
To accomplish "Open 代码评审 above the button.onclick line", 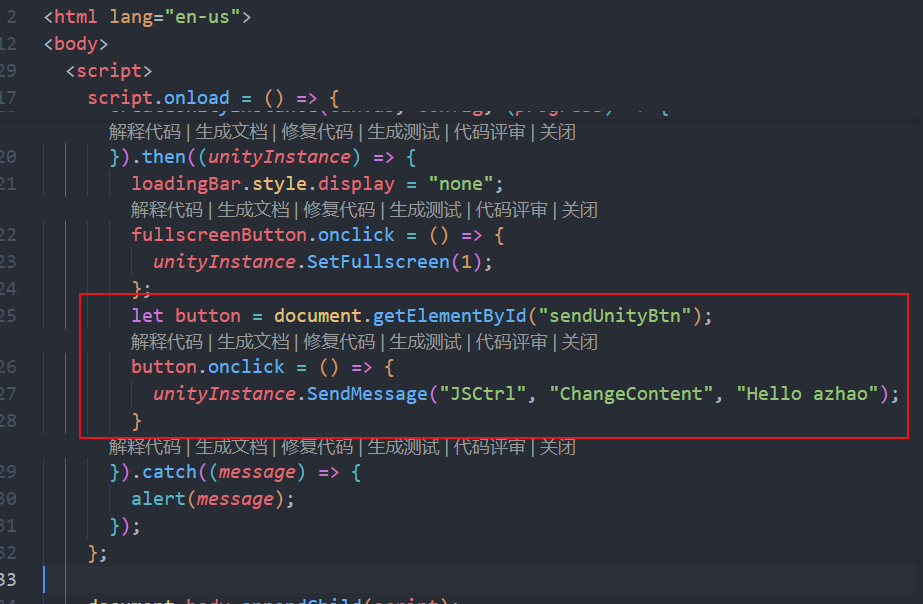I will coord(511,341).
